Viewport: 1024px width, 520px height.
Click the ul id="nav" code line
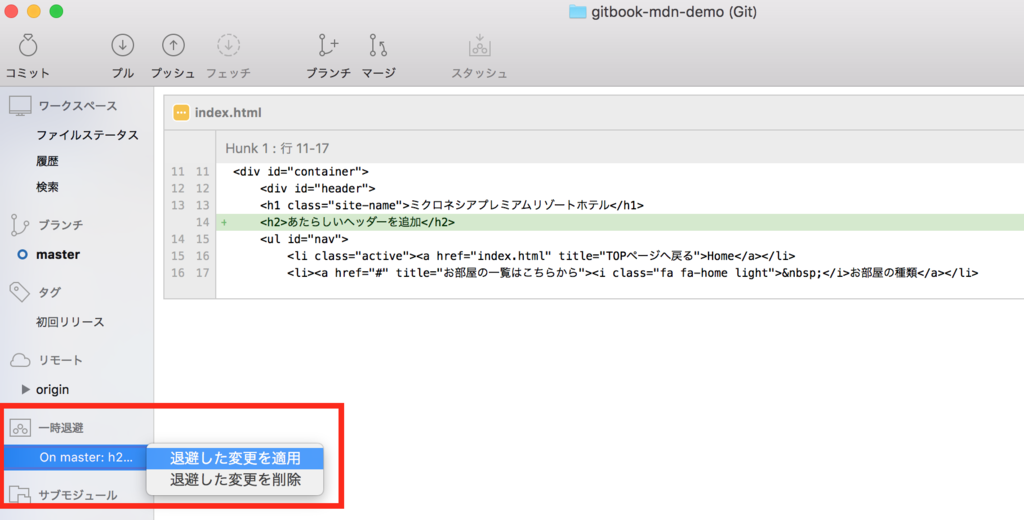tap(304, 239)
